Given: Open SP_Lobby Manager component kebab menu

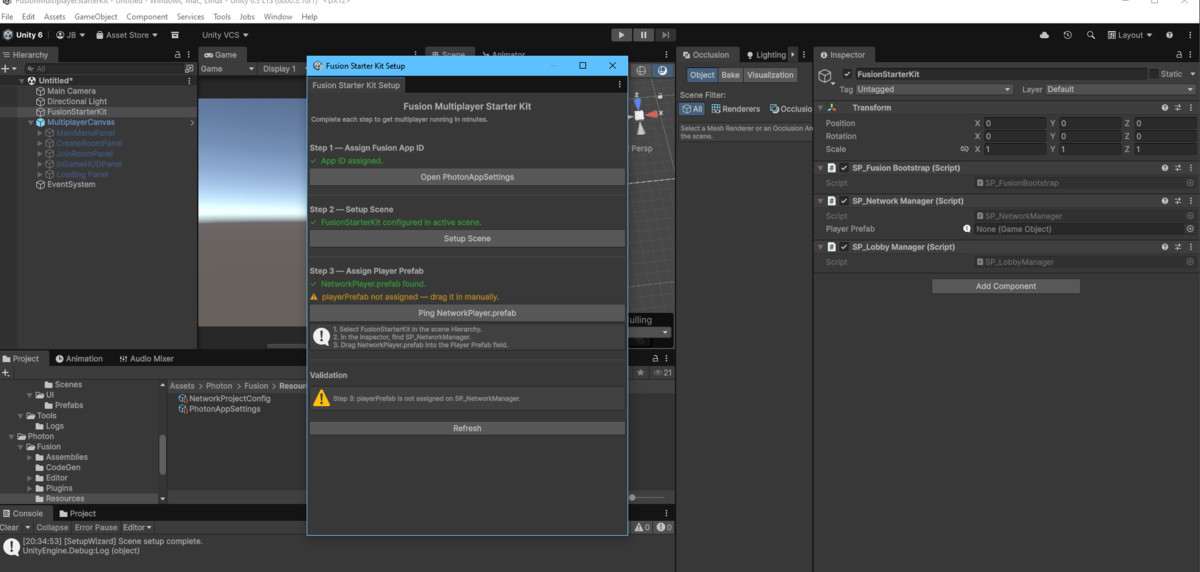Looking at the screenshot, I should 1190,247.
